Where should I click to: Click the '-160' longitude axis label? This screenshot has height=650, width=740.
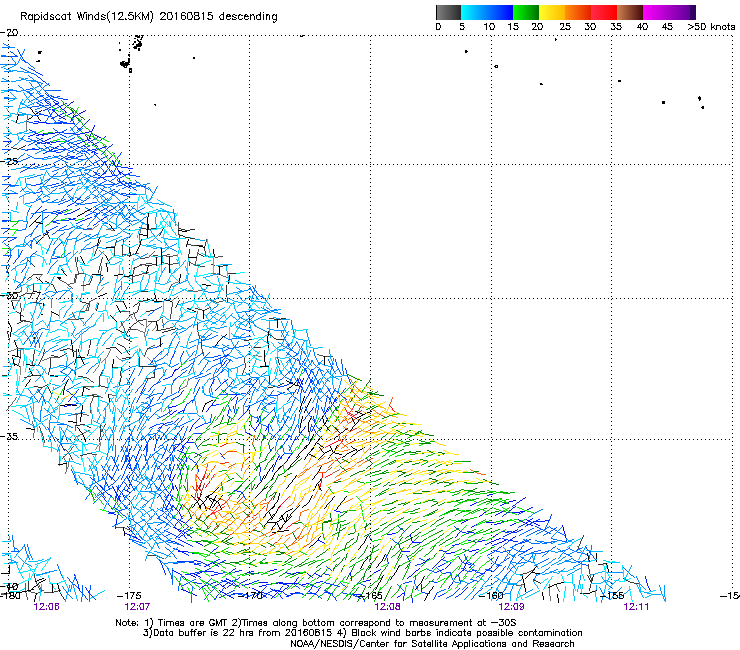tap(491, 595)
